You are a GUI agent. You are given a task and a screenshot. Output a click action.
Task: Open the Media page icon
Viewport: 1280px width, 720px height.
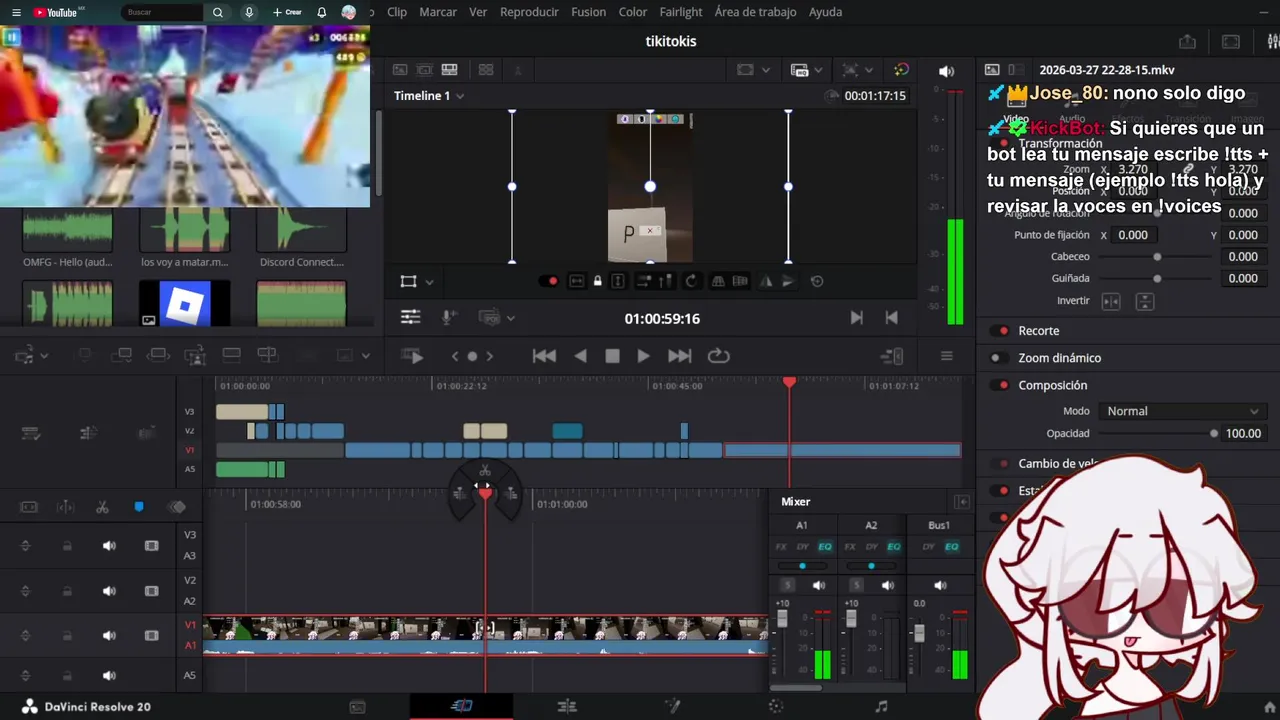(x=357, y=706)
